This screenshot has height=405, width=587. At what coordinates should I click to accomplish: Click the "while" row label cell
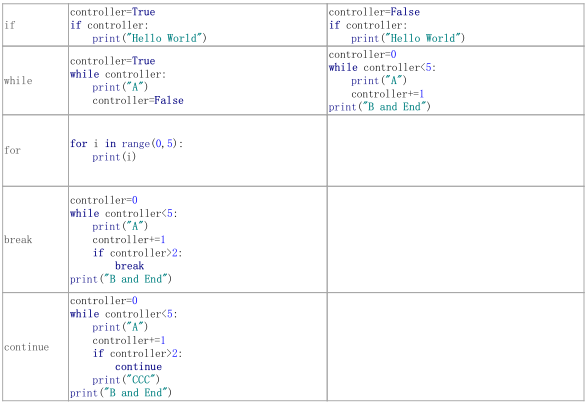35,80
